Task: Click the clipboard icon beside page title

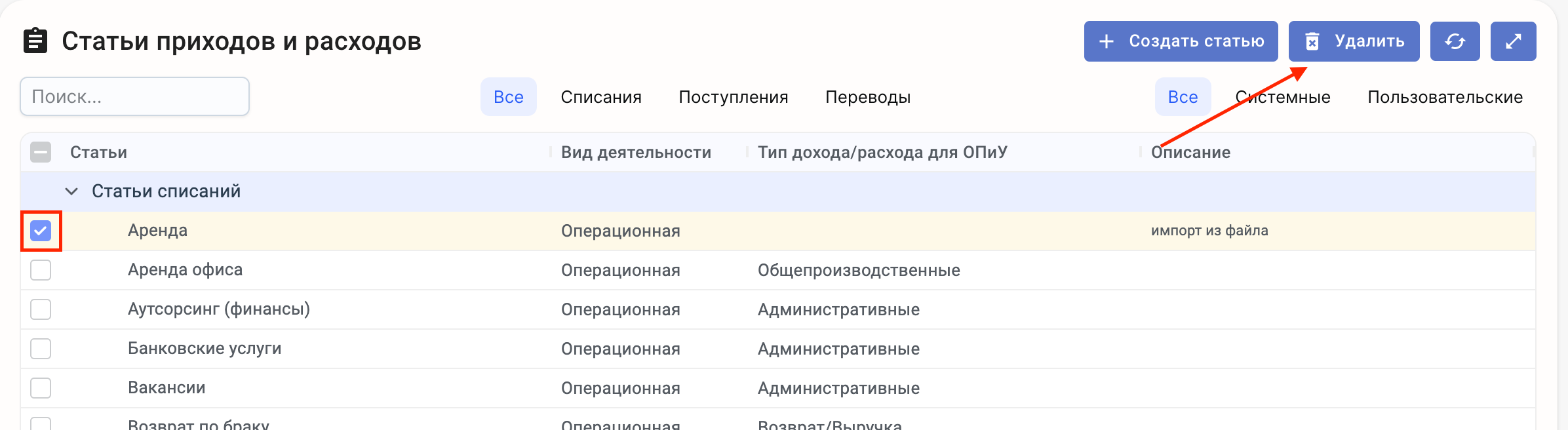Action: click(35, 41)
